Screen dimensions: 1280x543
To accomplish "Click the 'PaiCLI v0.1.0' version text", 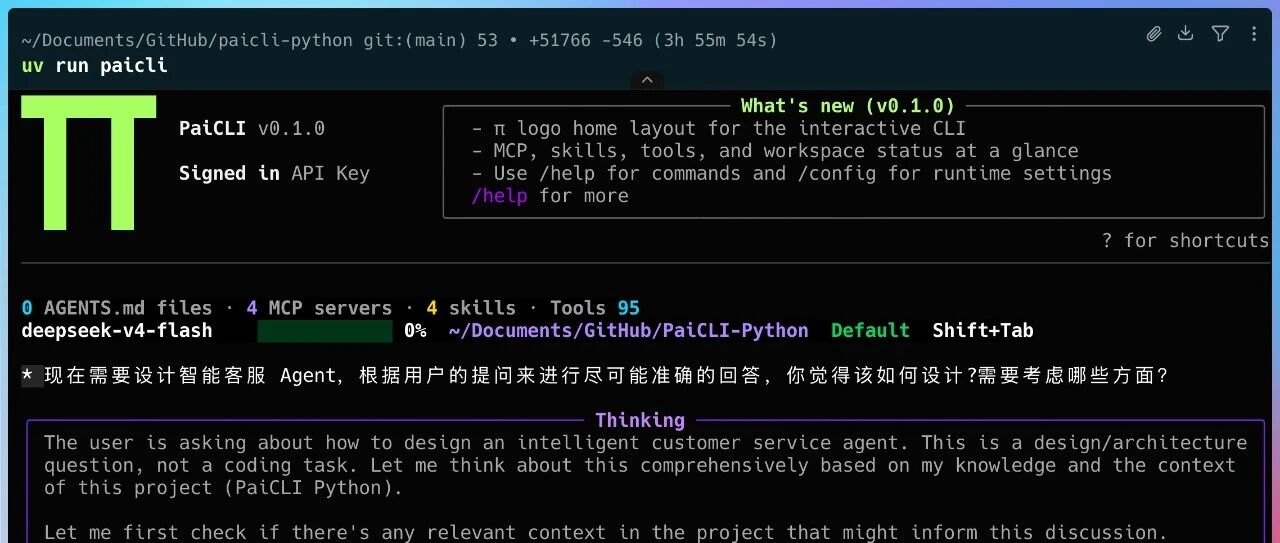I will click(252, 128).
